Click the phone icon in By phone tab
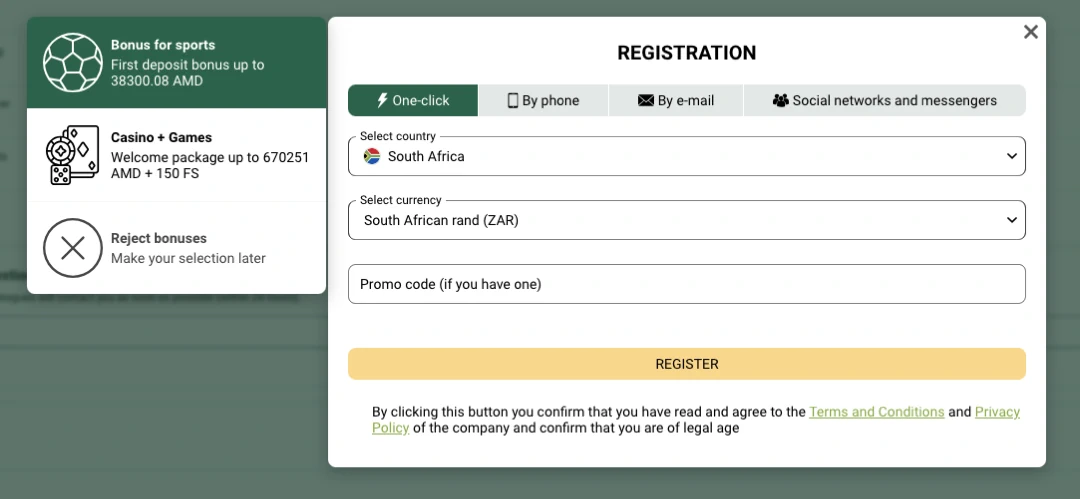1080x499 pixels. pos(513,100)
